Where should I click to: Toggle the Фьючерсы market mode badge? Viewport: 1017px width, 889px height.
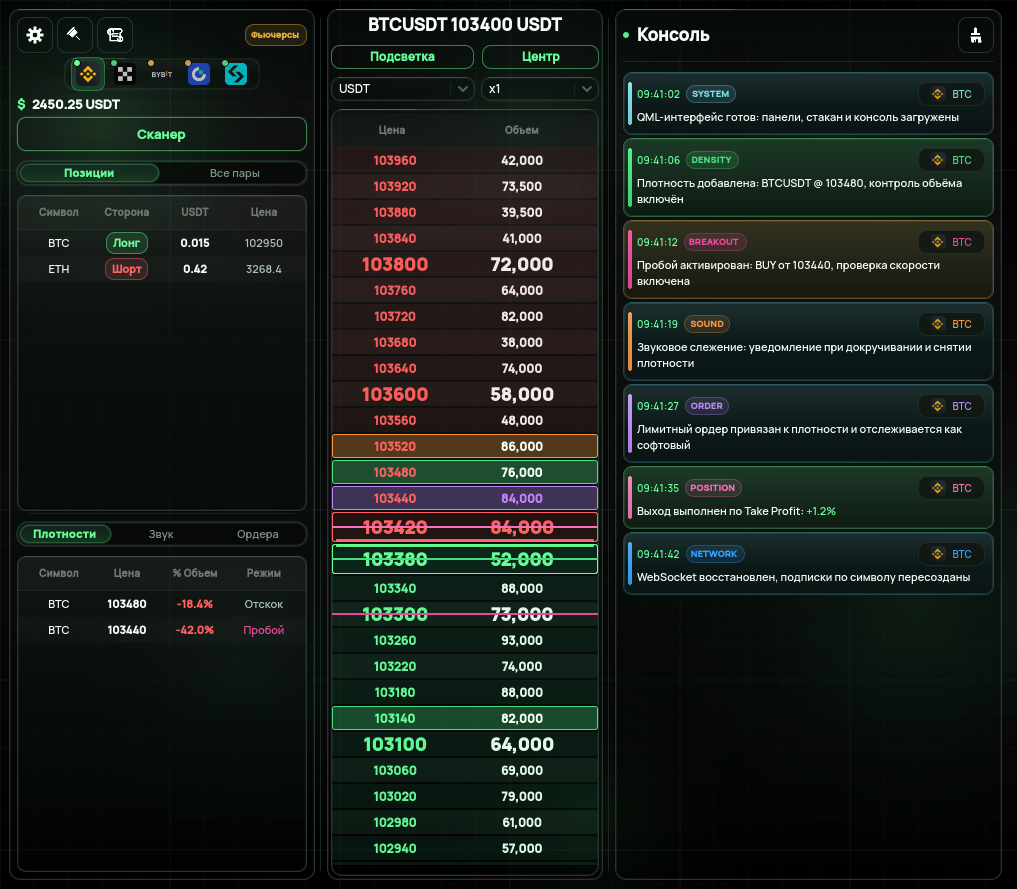coord(275,35)
